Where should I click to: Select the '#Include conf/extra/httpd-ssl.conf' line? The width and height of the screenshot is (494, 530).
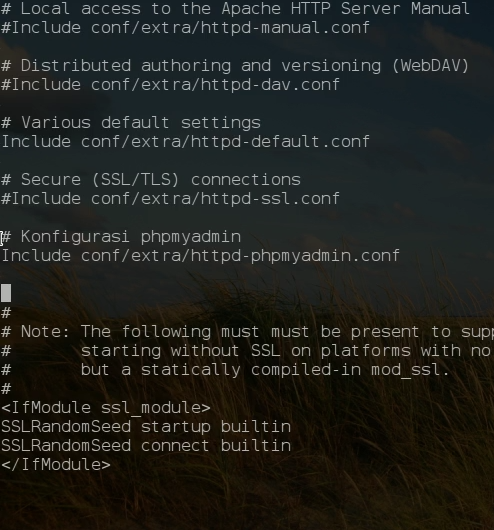[x=170, y=199]
